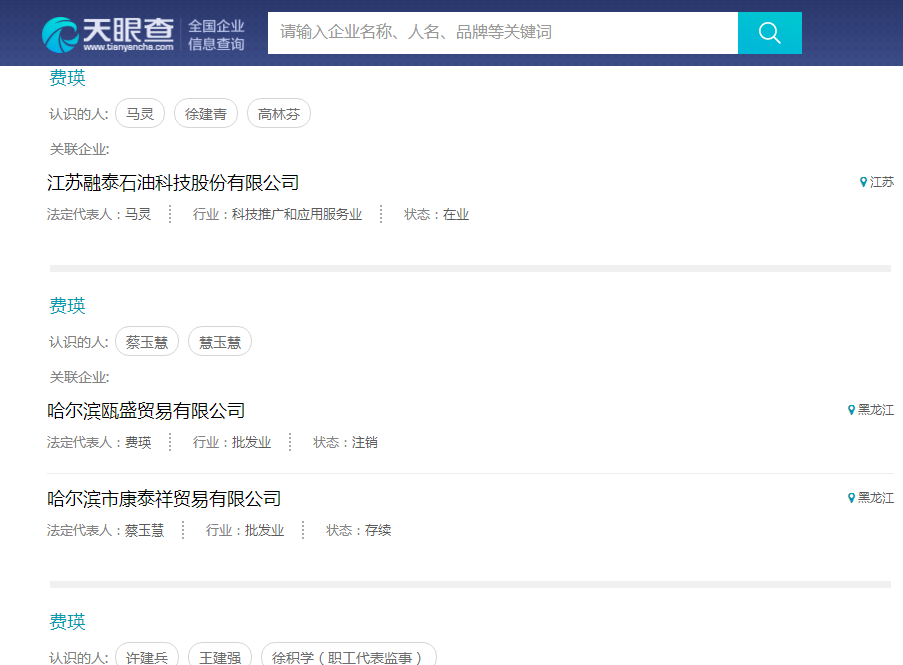Click the Tianyancha logo in header

pyautogui.click(x=109, y=33)
